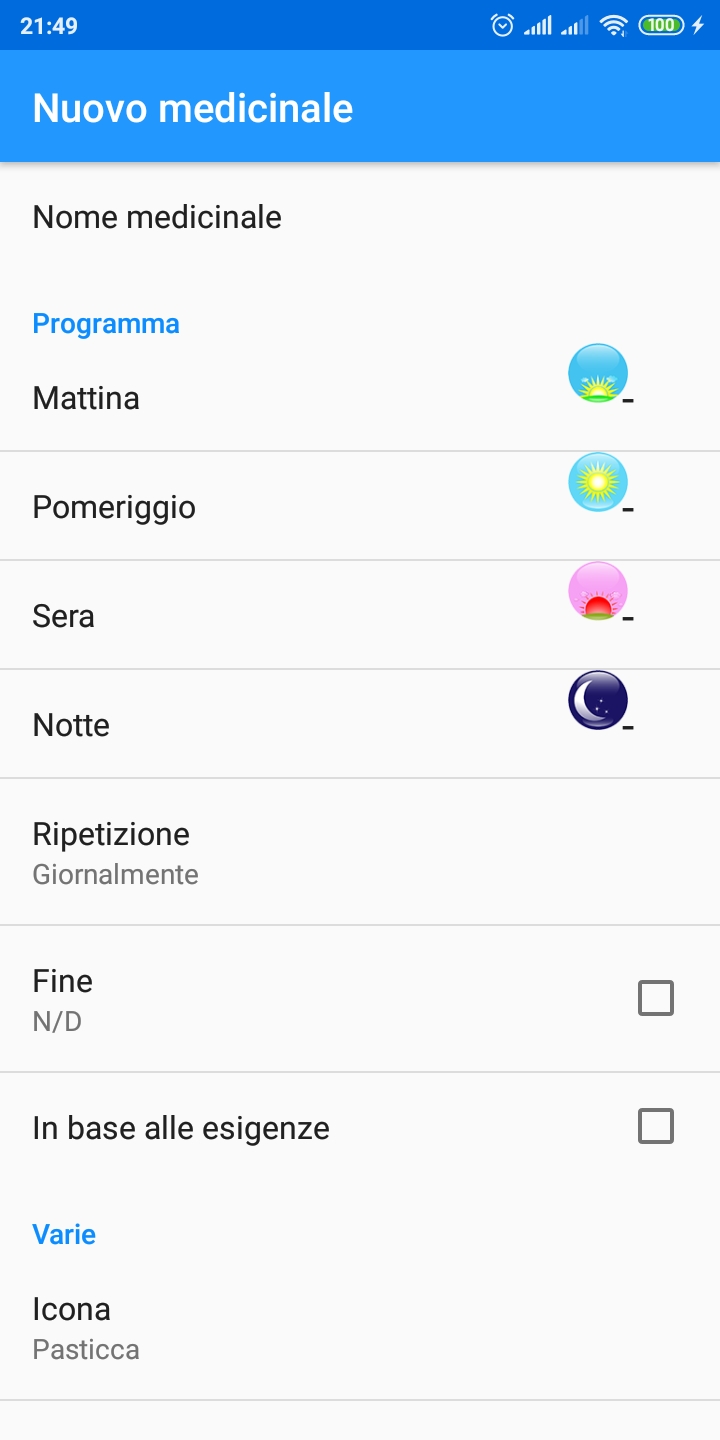The height and width of the screenshot is (1440, 720).
Task: Tap the battery indicator icon
Action: tap(661, 25)
